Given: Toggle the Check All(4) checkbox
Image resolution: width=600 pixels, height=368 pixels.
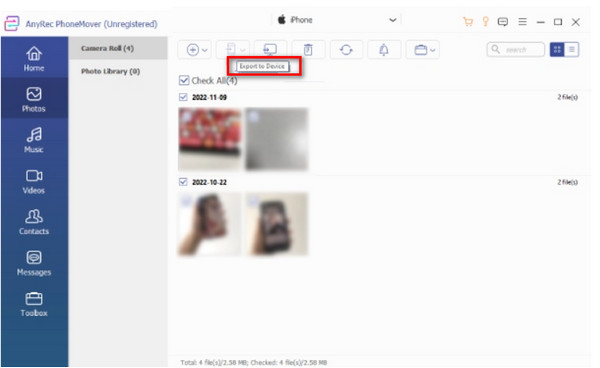Looking at the screenshot, I should pyautogui.click(x=184, y=80).
